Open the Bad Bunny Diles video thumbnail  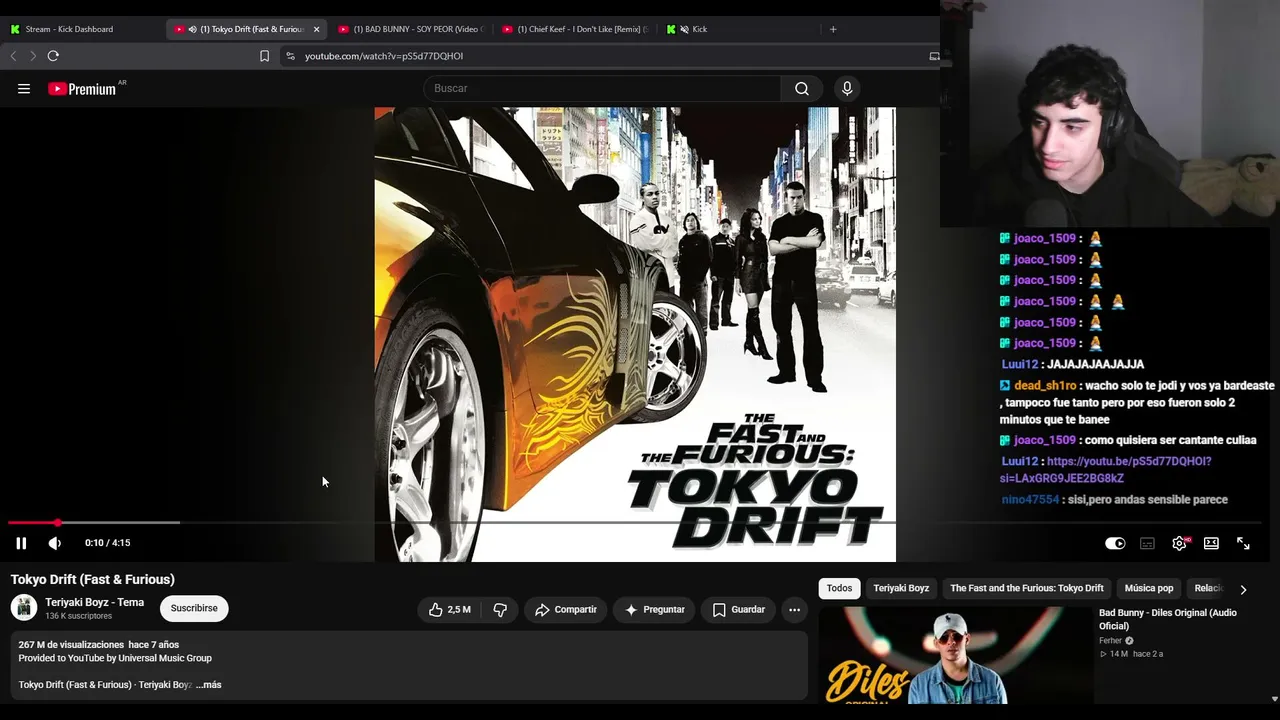pyautogui.click(x=955, y=655)
